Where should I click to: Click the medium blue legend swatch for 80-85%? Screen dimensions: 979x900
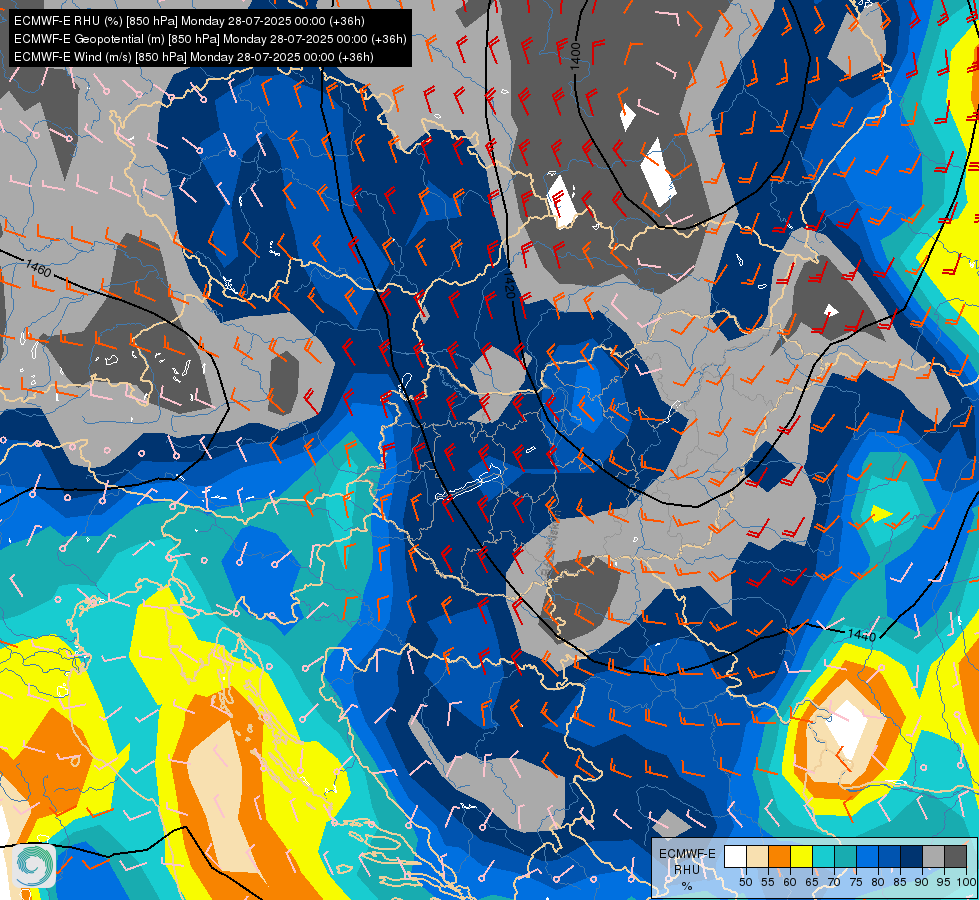pyautogui.click(x=889, y=856)
